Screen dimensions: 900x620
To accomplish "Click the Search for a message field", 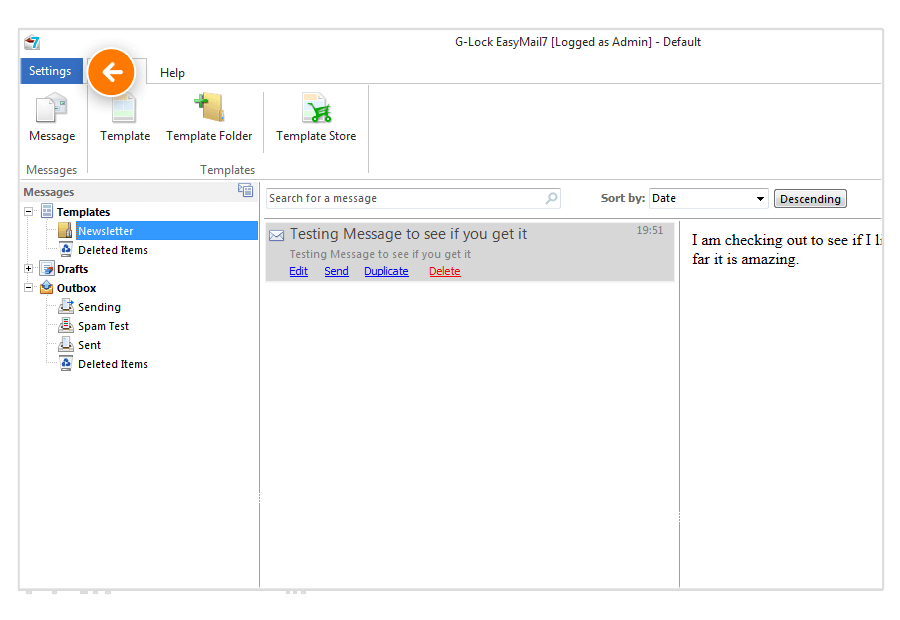I will pyautogui.click(x=413, y=199).
